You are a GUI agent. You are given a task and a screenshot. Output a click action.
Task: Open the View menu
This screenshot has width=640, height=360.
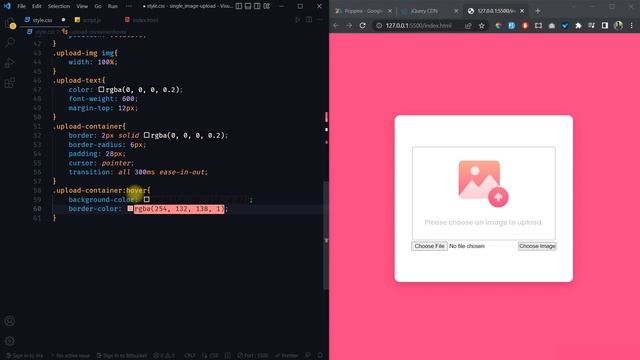click(82, 6)
